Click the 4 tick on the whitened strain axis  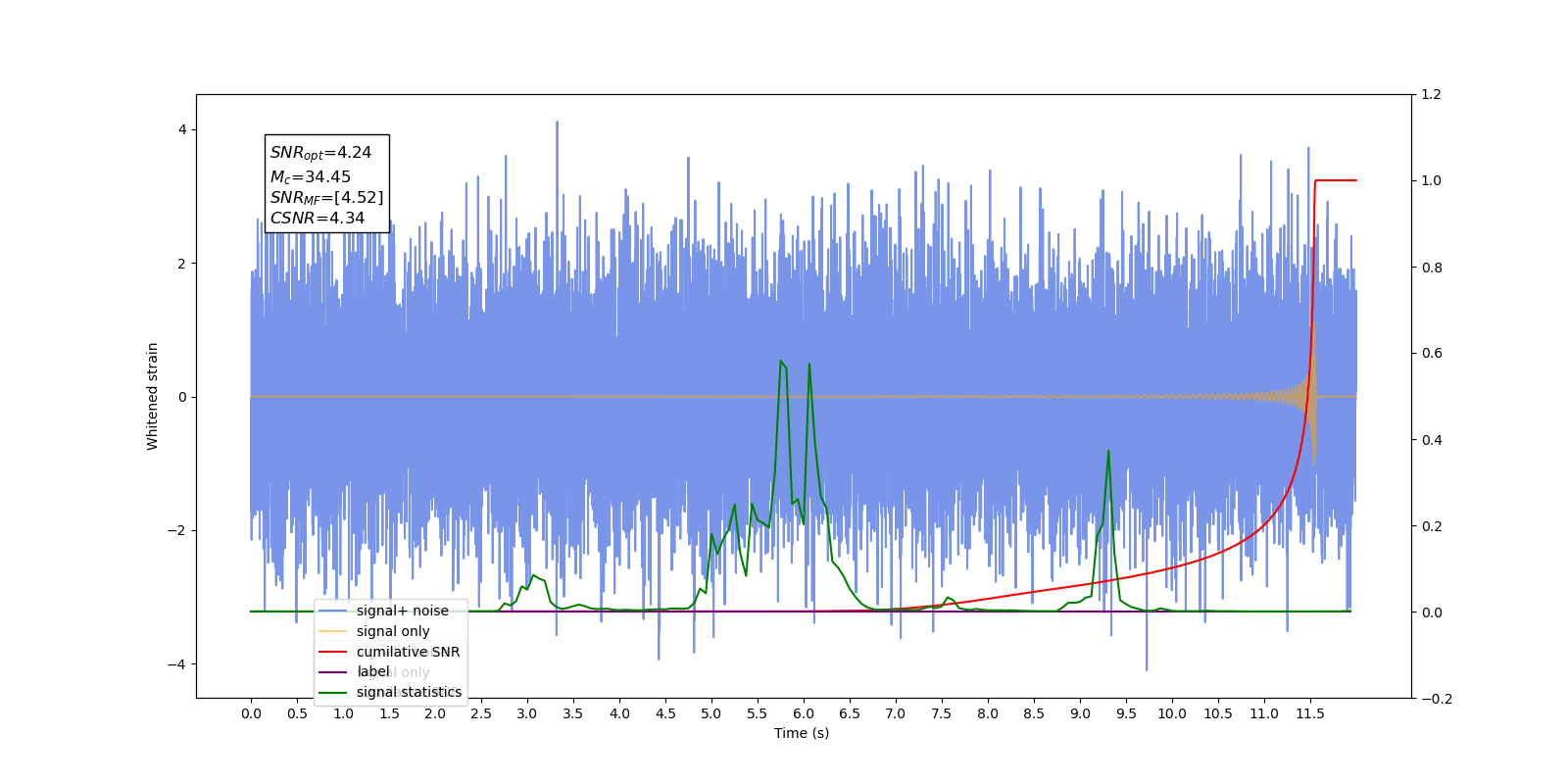(x=182, y=130)
